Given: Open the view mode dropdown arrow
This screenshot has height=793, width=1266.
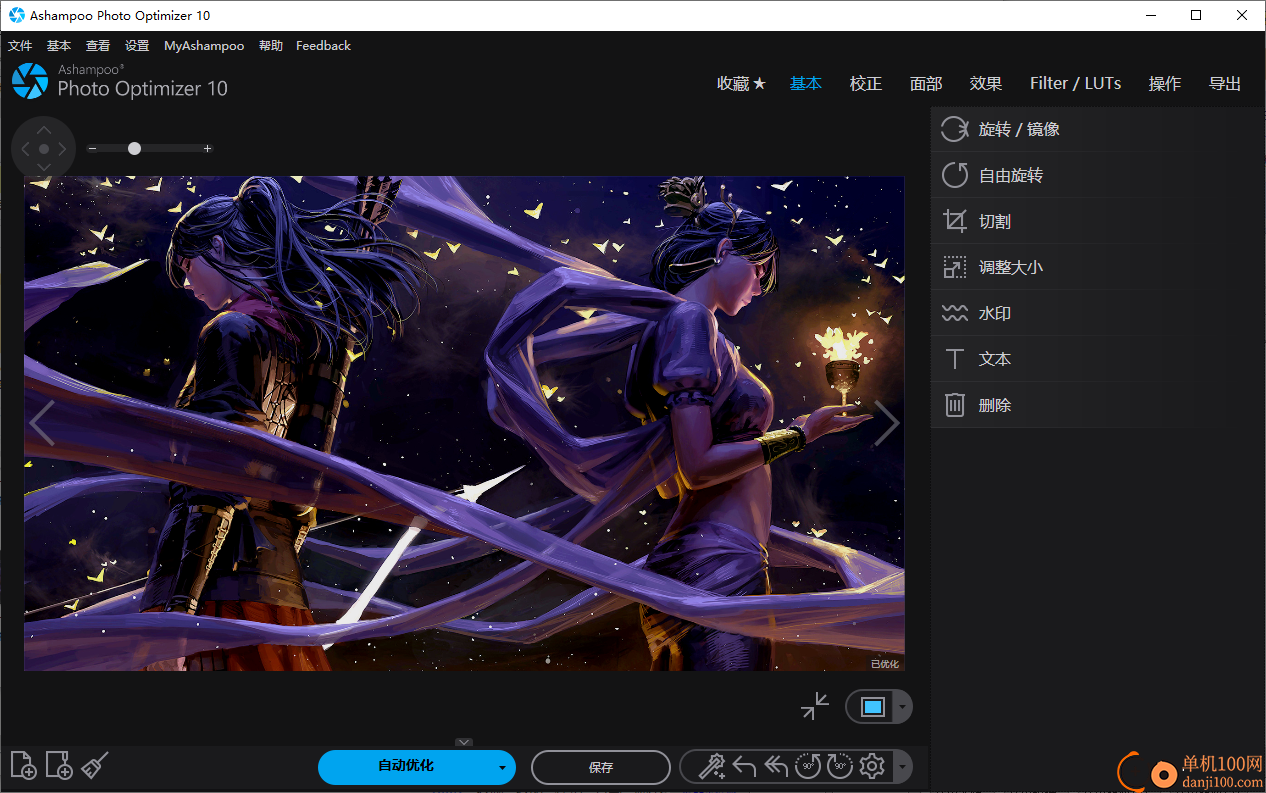Looking at the screenshot, I should point(903,707).
